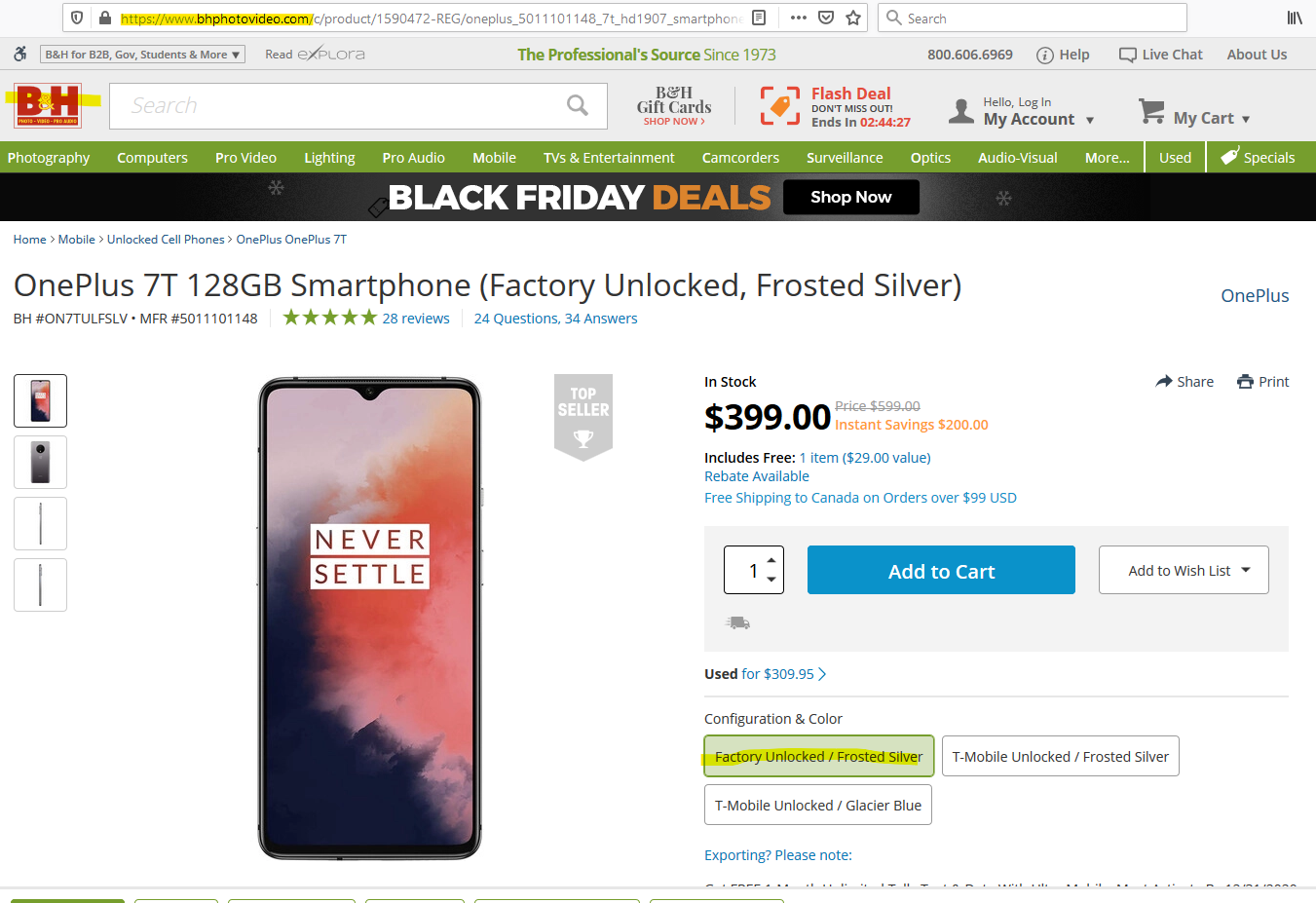This screenshot has width=1316, height=903.
Task: Open the Computers menu category
Action: [152, 158]
